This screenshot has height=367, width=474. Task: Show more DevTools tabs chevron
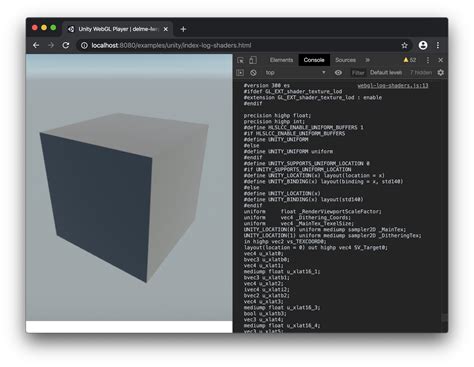point(367,60)
